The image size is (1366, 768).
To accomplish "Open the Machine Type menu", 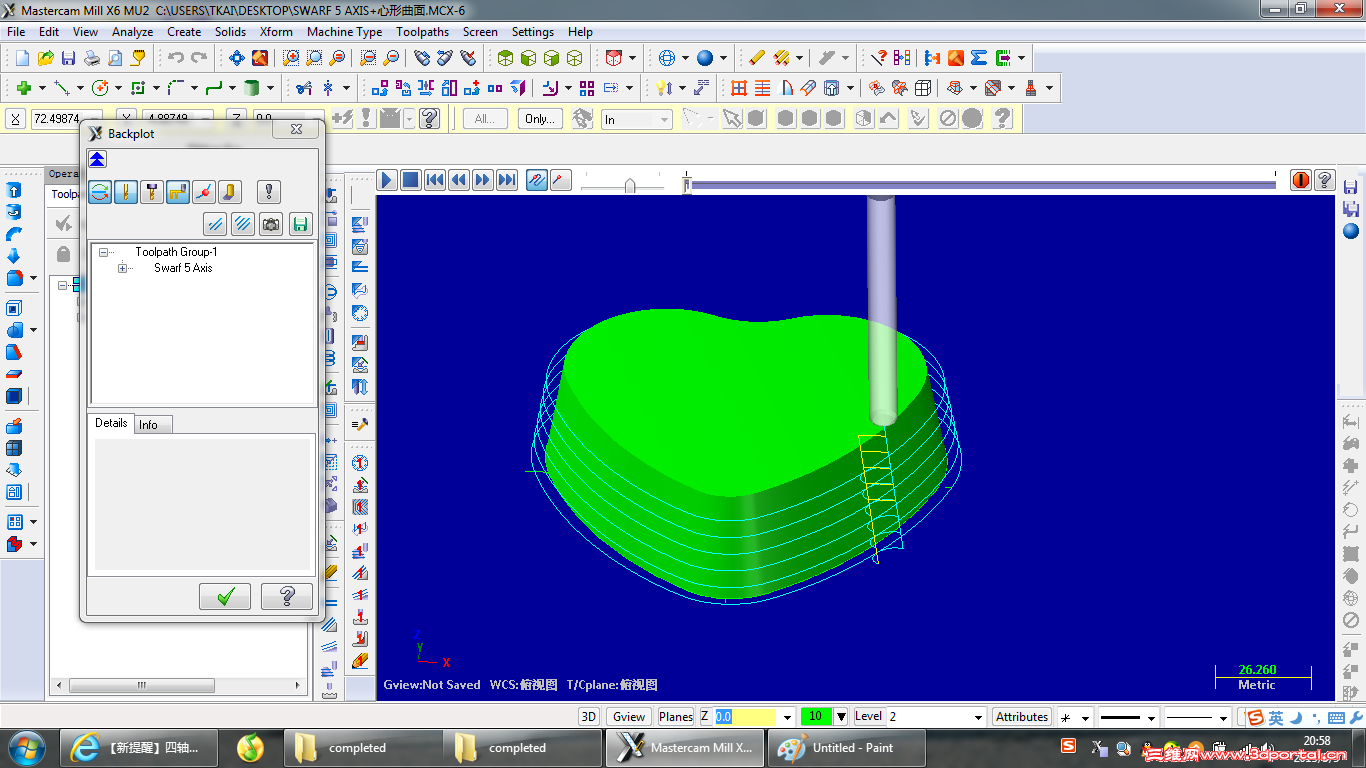I will click(x=345, y=32).
